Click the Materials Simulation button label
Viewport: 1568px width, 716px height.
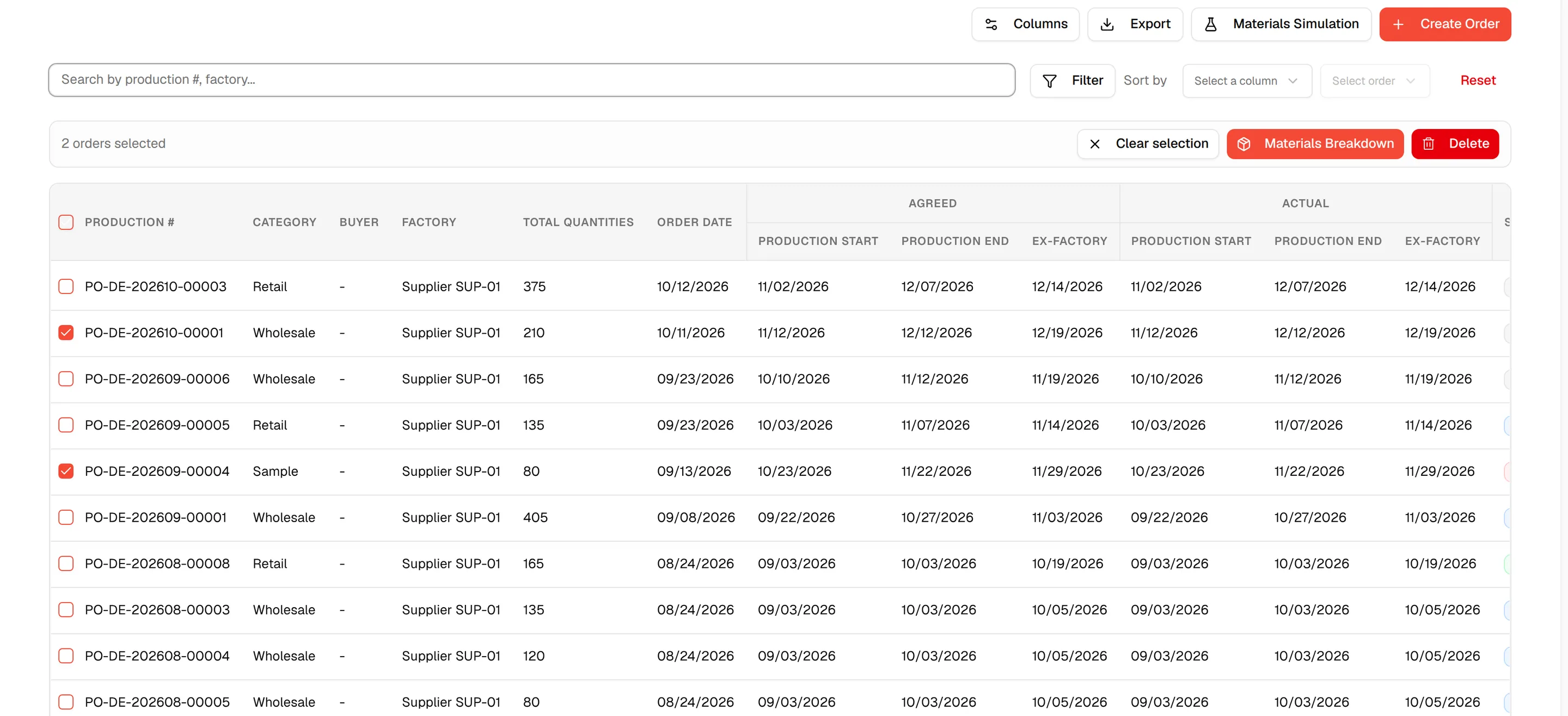click(x=1295, y=24)
